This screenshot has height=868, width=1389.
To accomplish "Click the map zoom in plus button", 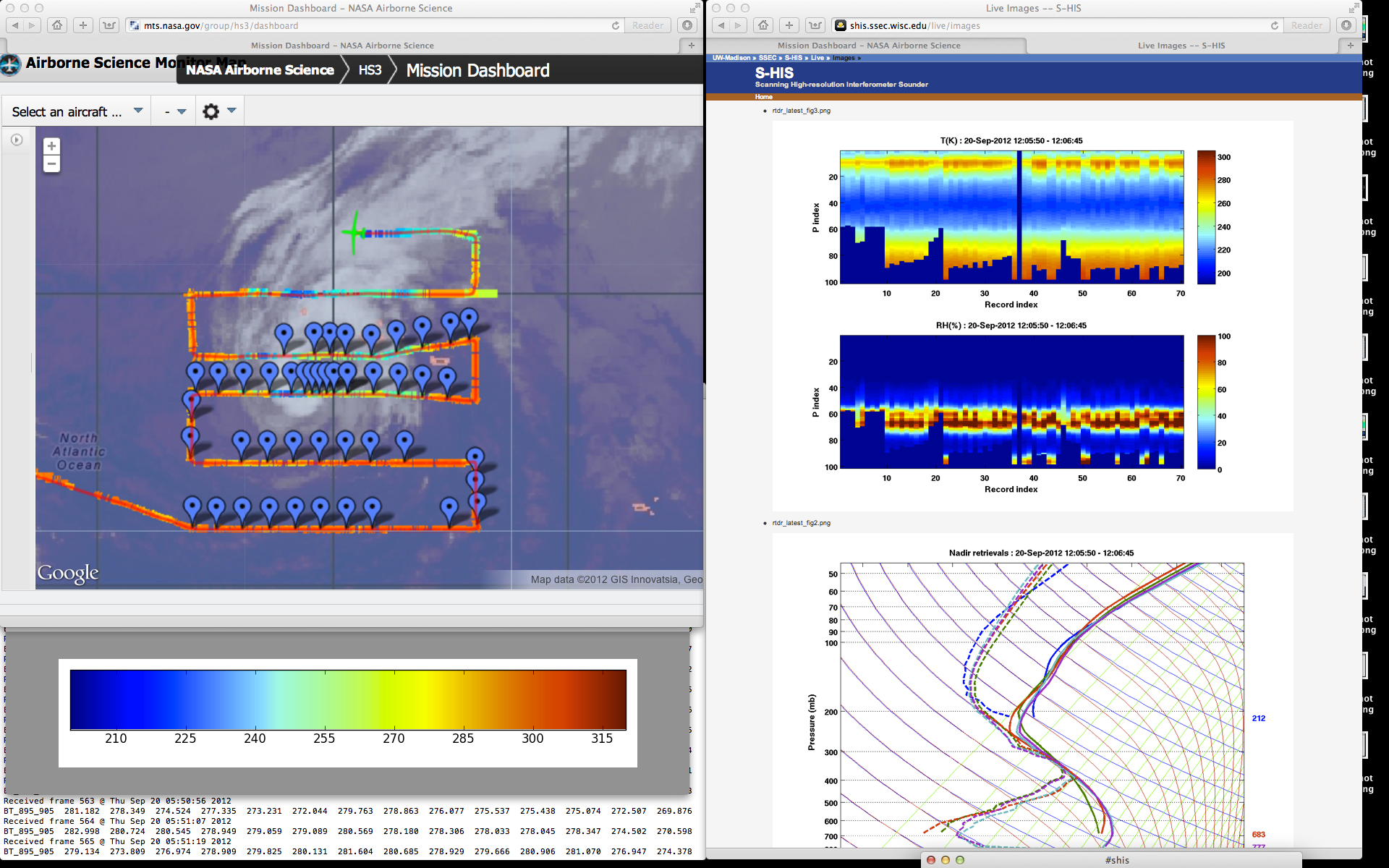I will click(51, 146).
